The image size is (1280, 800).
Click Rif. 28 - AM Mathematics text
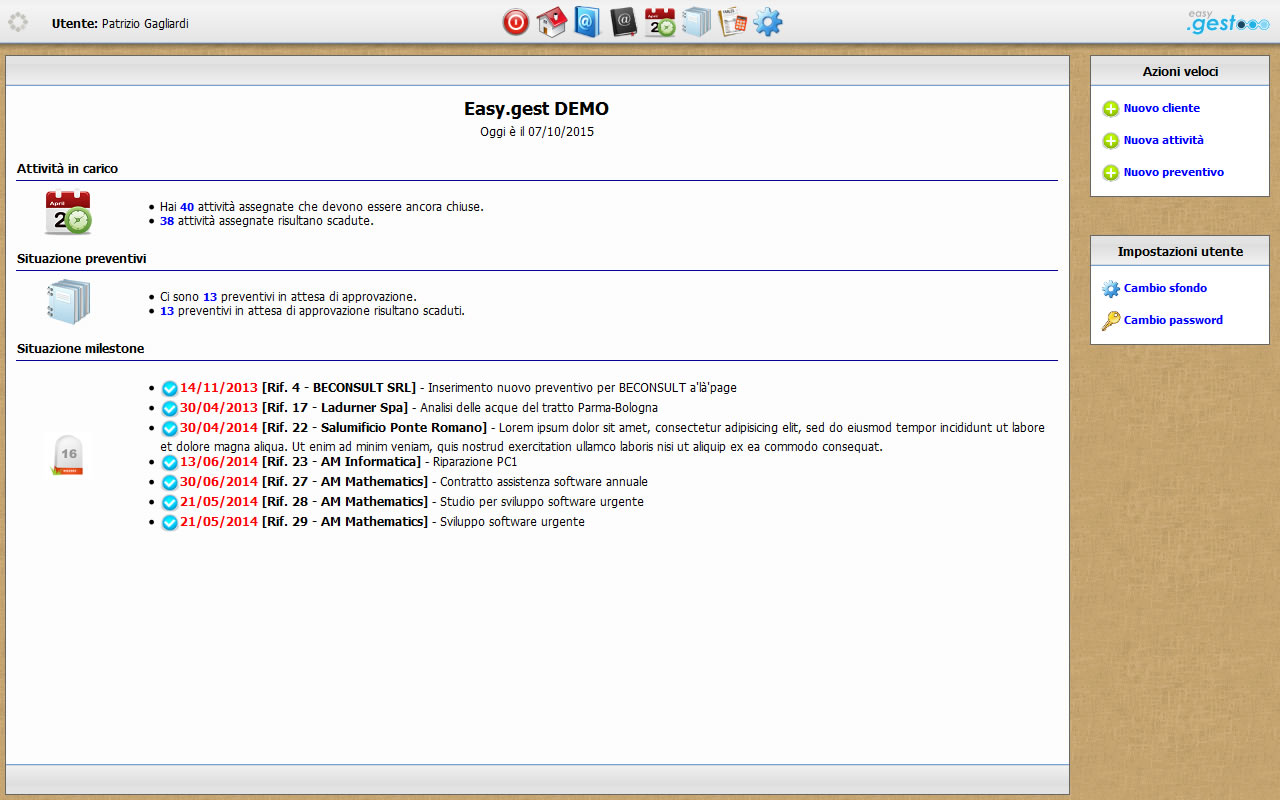[x=345, y=501]
